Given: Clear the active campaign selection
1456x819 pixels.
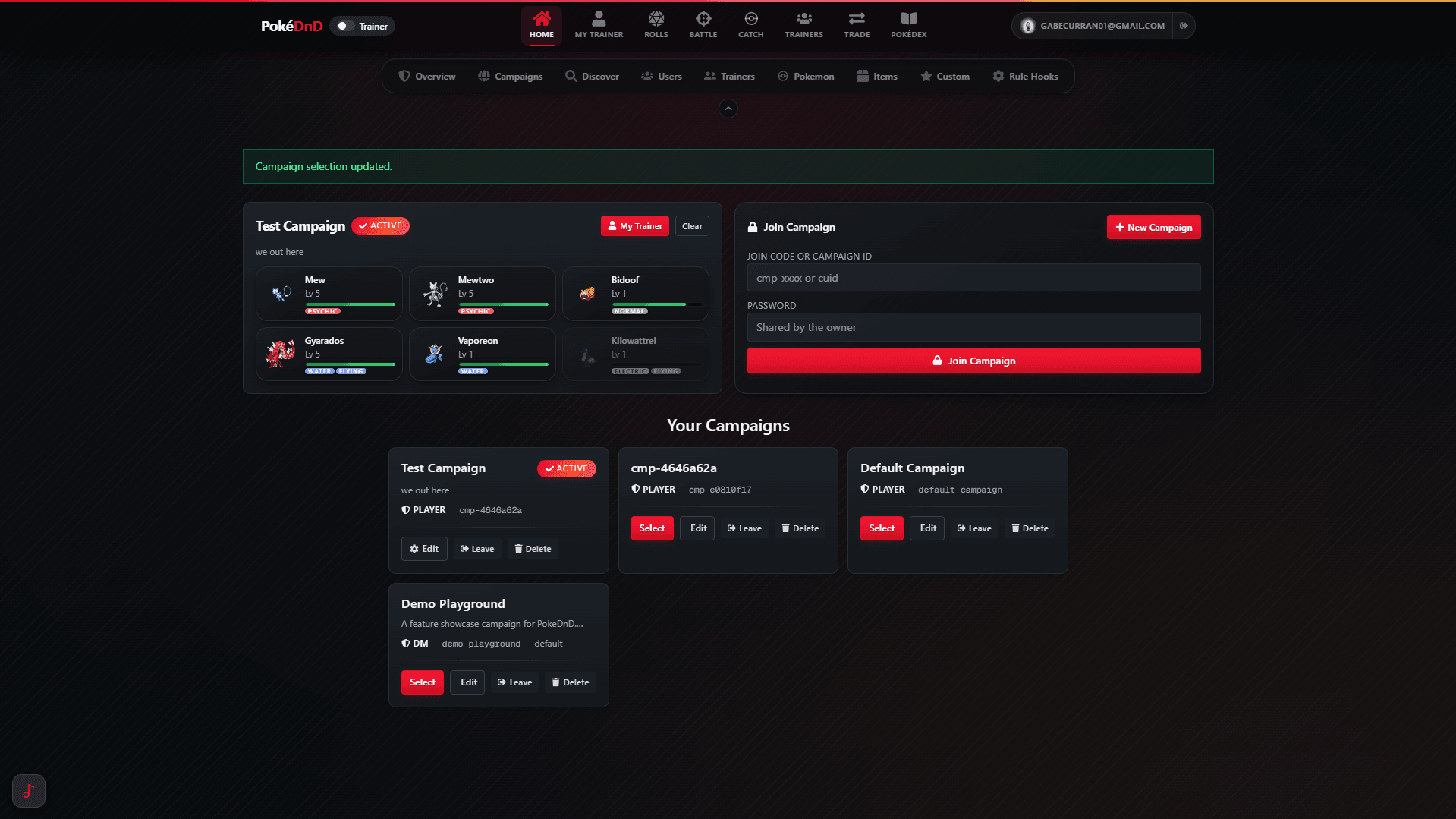Looking at the screenshot, I should pos(692,226).
